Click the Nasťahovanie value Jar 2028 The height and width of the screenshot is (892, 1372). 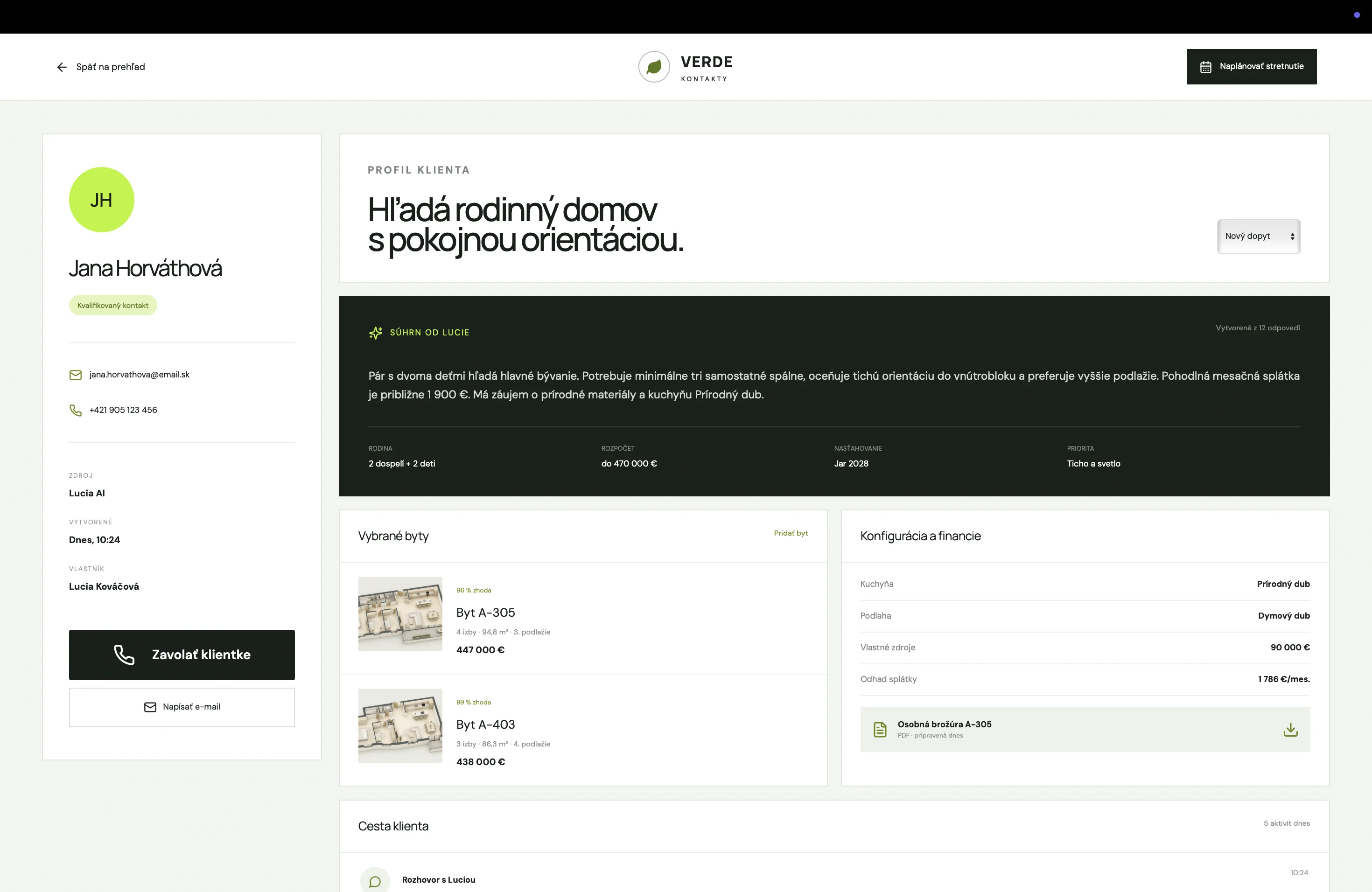coord(851,464)
